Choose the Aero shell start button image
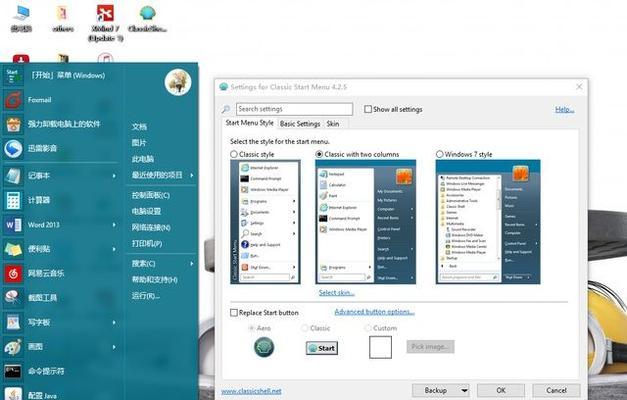Image resolution: width=627 pixels, height=400 pixels. click(264, 347)
